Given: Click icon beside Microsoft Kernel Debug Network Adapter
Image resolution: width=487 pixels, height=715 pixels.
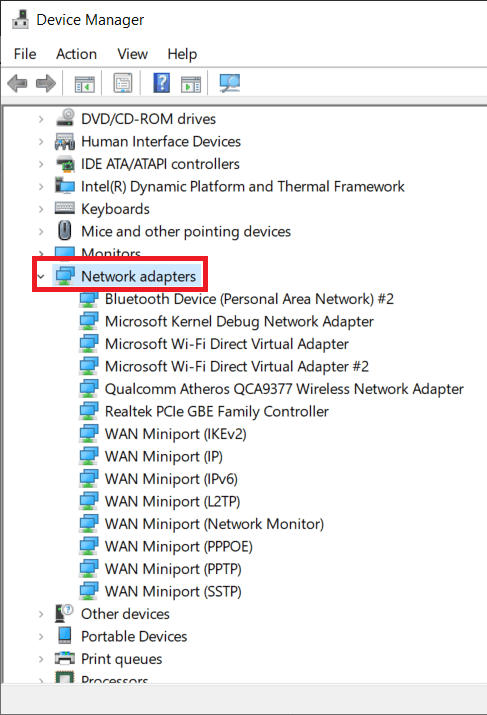Looking at the screenshot, I should click(x=88, y=321).
